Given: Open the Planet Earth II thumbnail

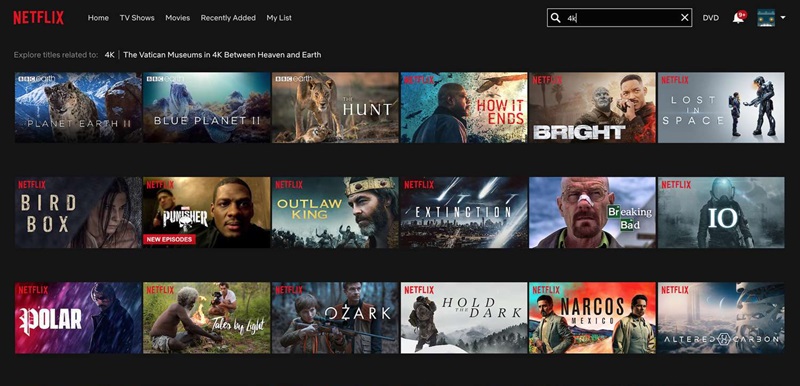Looking at the screenshot, I should click(x=78, y=107).
